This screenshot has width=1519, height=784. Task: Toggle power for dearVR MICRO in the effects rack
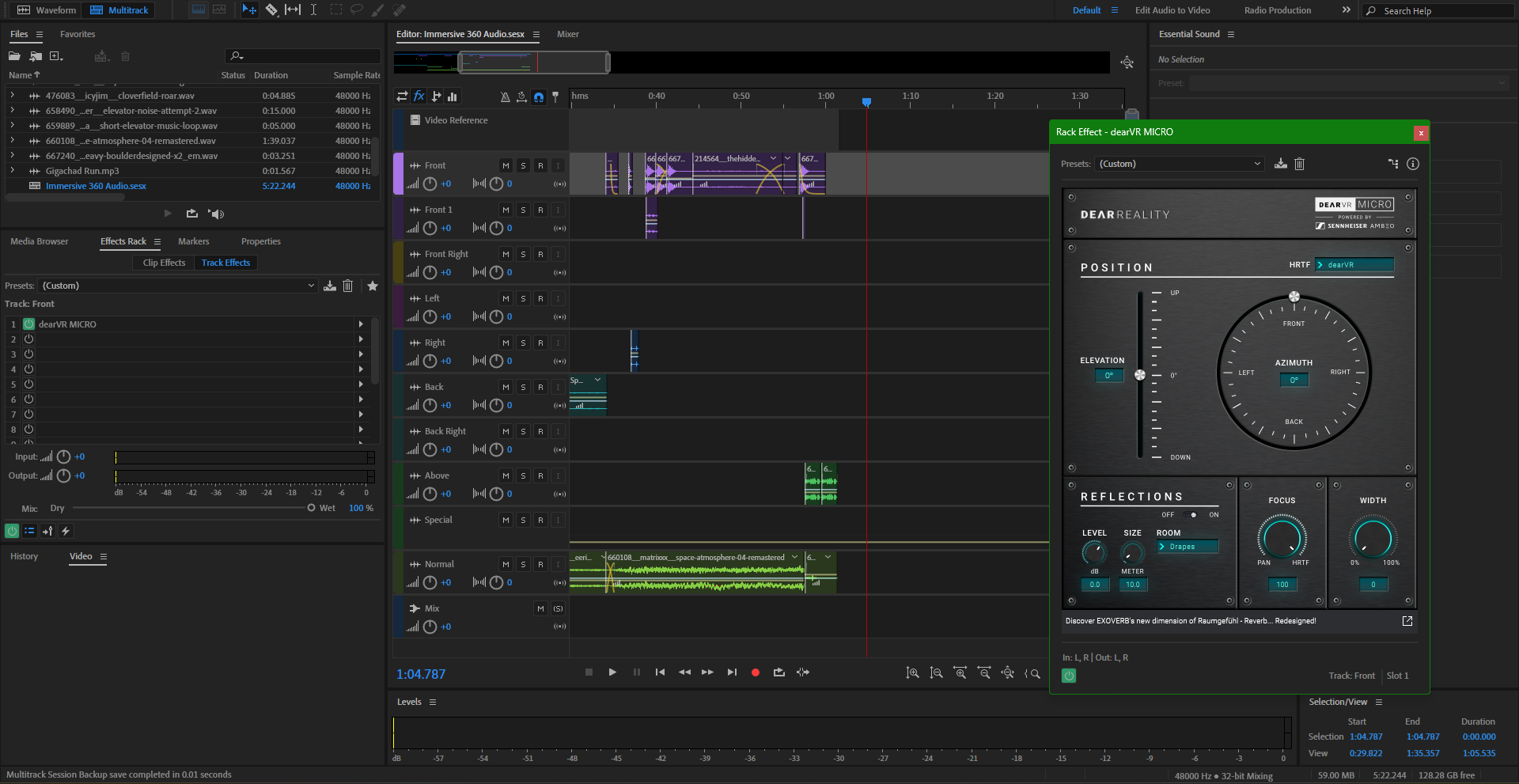coord(29,324)
